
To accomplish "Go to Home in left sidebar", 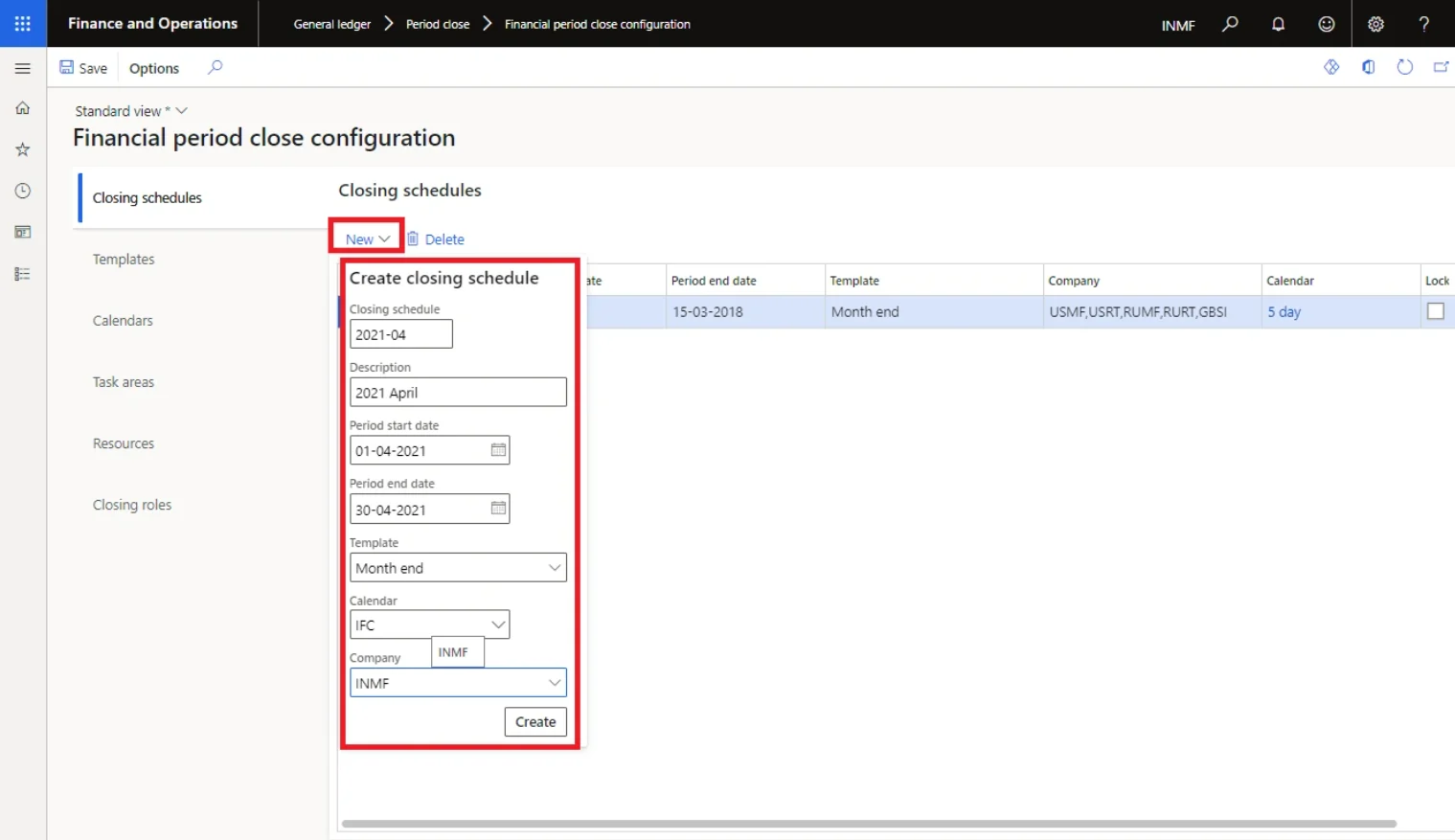I will [x=23, y=108].
